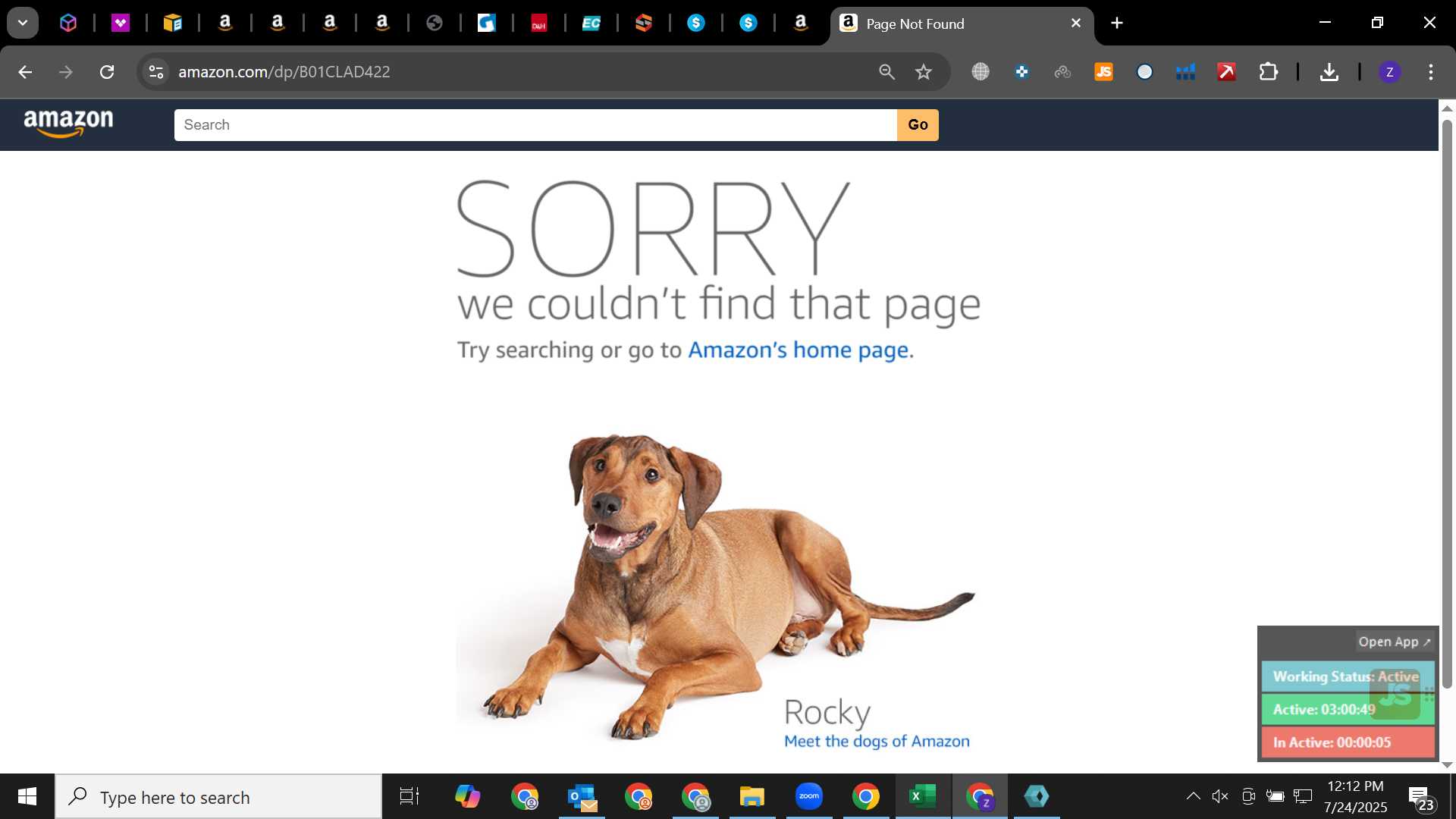The height and width of the screenshot is (819, 1456).
Task: Open Excel from the taskbar
Action: tap(922, 796)
